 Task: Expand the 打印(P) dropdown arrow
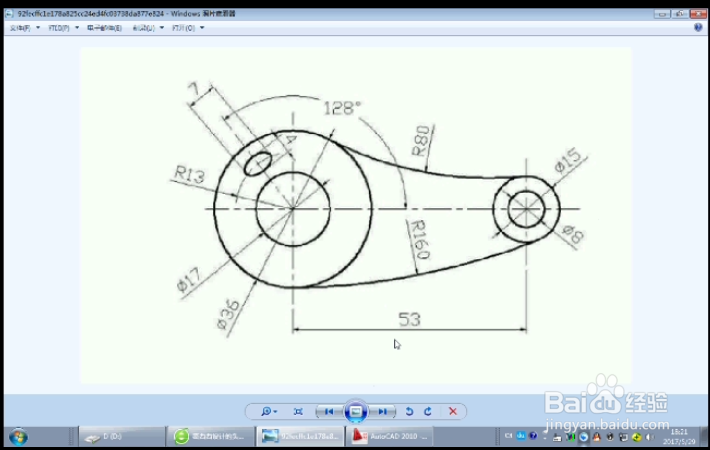(77, 28)
